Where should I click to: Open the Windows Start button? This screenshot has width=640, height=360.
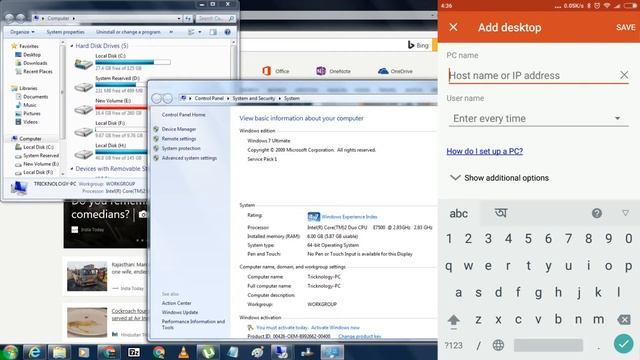tap(10, 352)
